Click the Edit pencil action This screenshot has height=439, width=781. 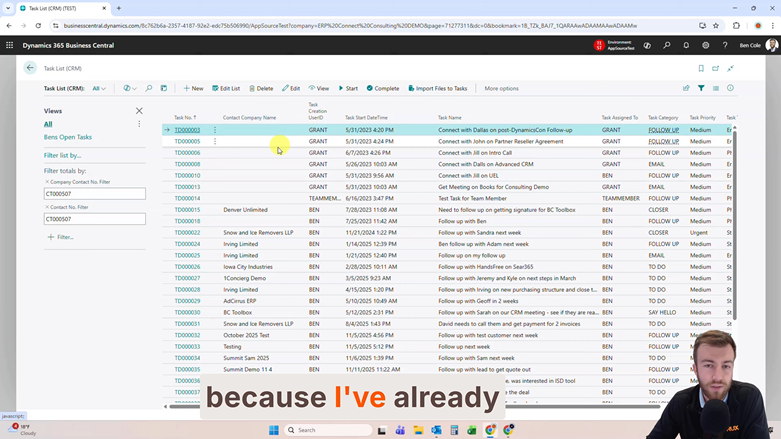point(291,88)
